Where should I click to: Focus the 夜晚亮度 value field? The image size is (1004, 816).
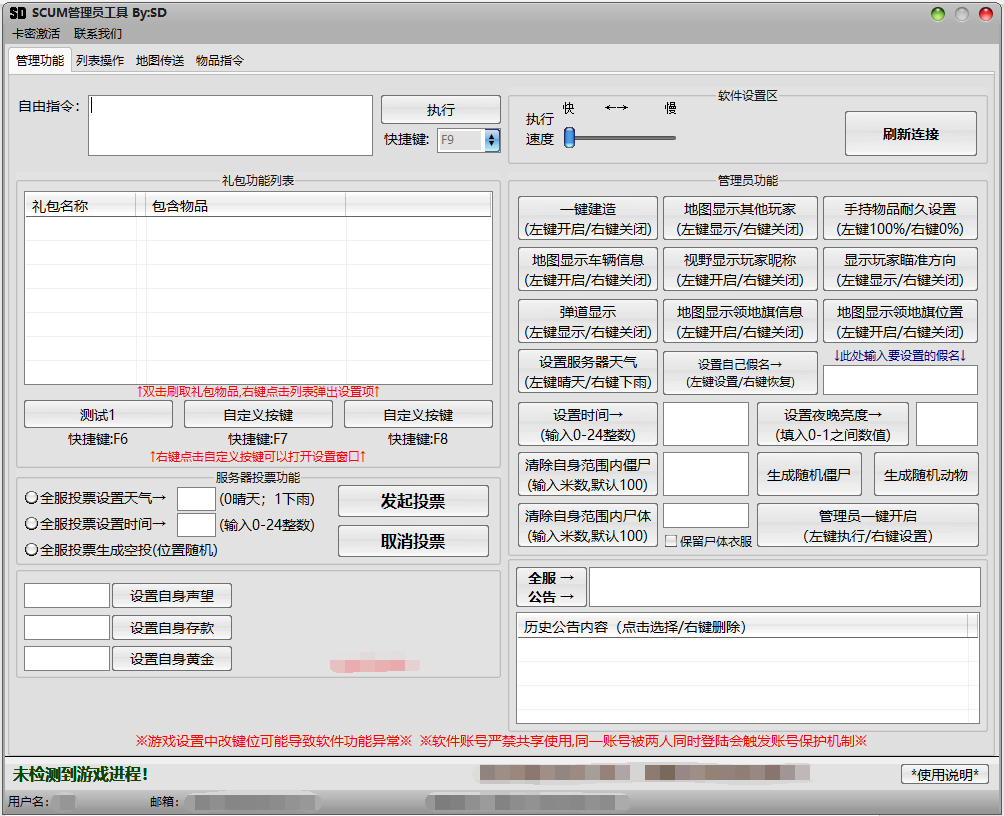click(x=946, y=424)
